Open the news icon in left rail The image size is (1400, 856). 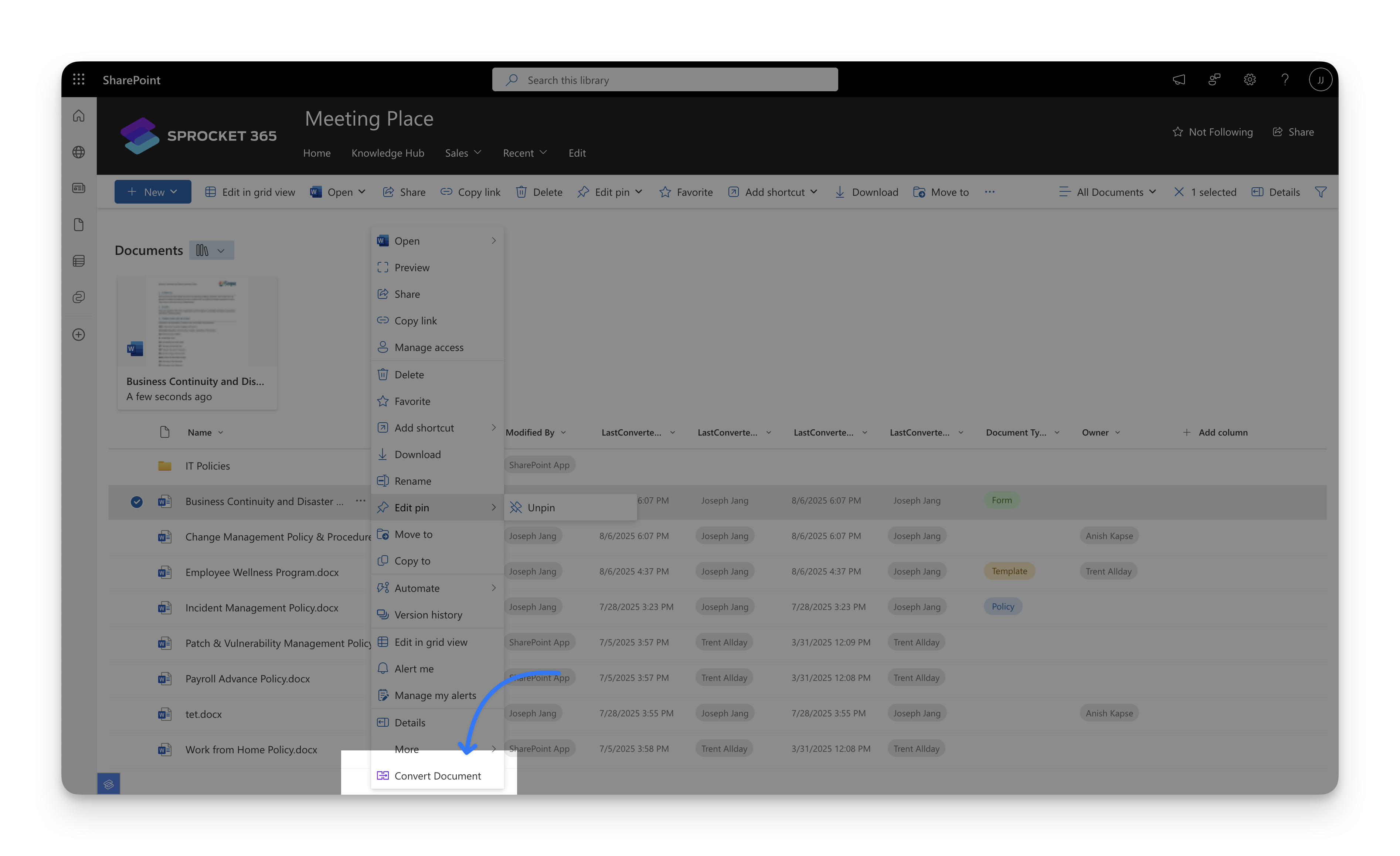click(x=79, y=188)
